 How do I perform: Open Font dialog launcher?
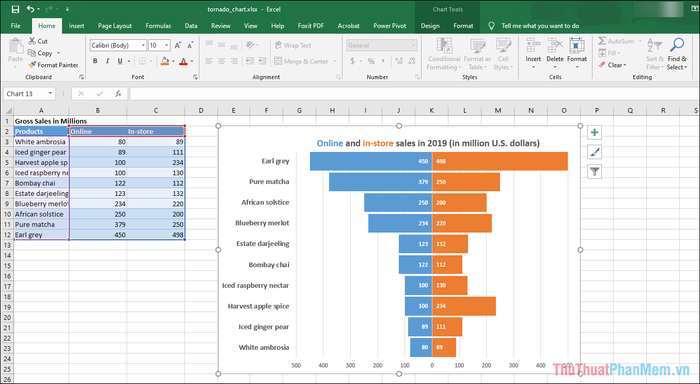195,77
